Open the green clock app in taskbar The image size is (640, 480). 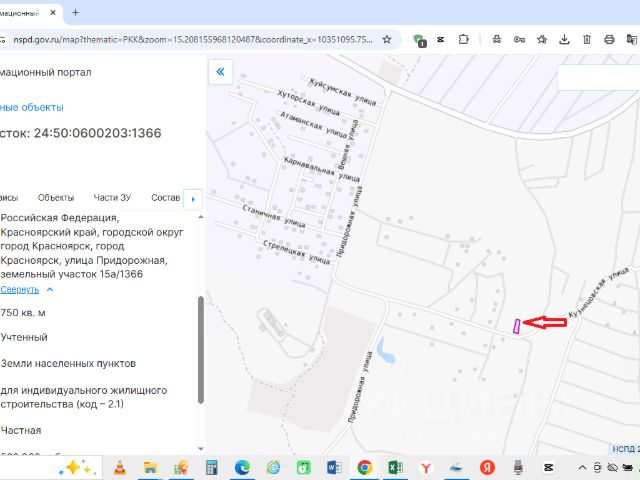coord(304,467)
